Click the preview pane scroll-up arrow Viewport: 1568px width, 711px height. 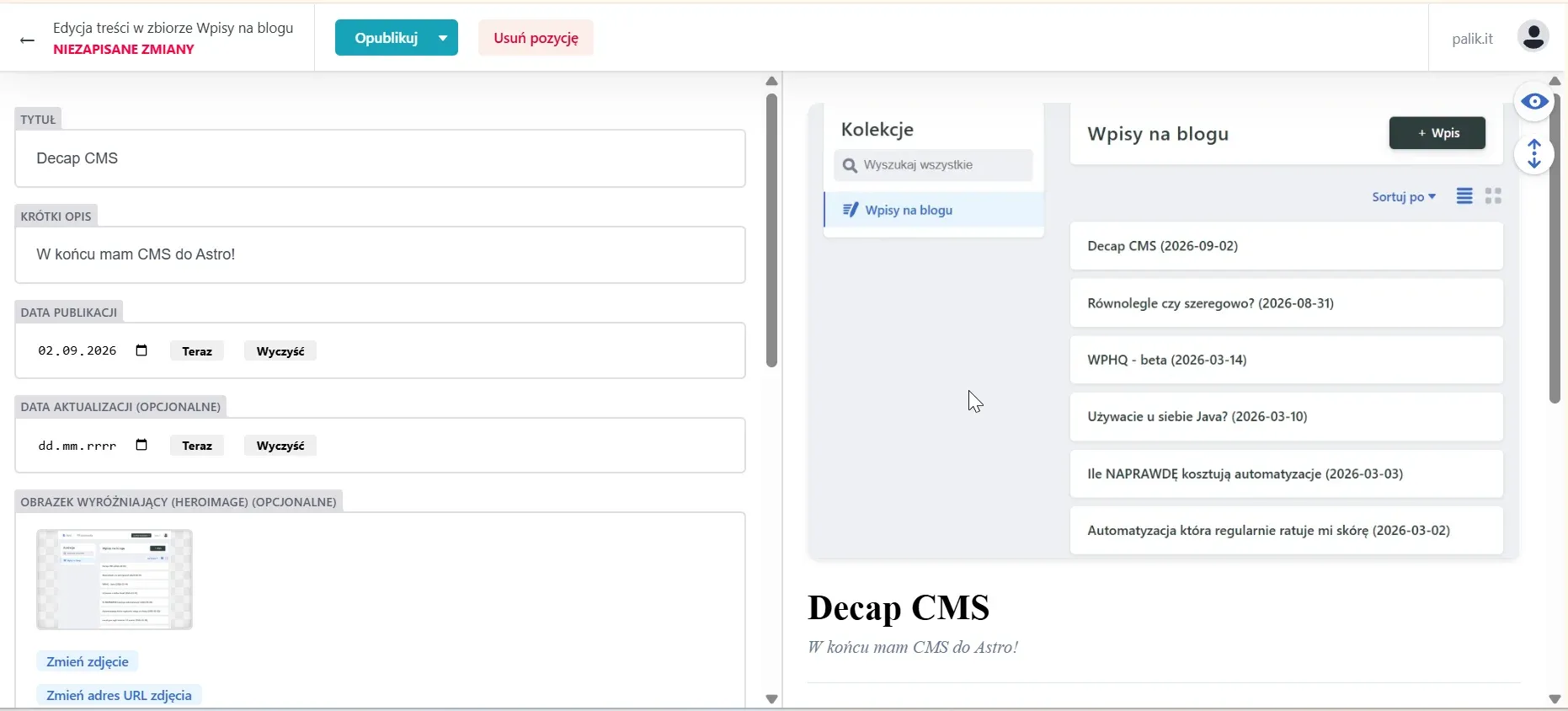[1555, 81]
